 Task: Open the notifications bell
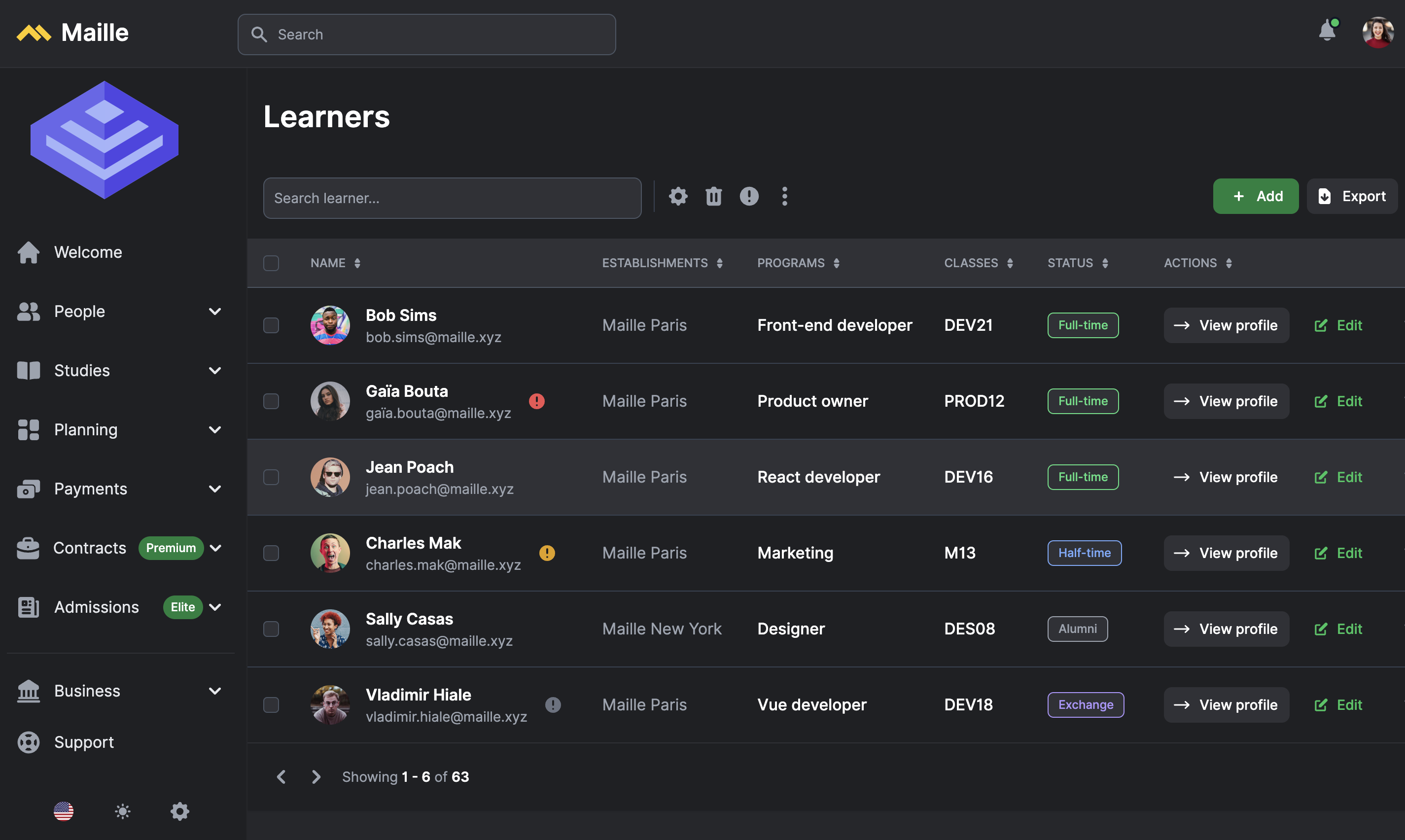tap(1327, 31)
